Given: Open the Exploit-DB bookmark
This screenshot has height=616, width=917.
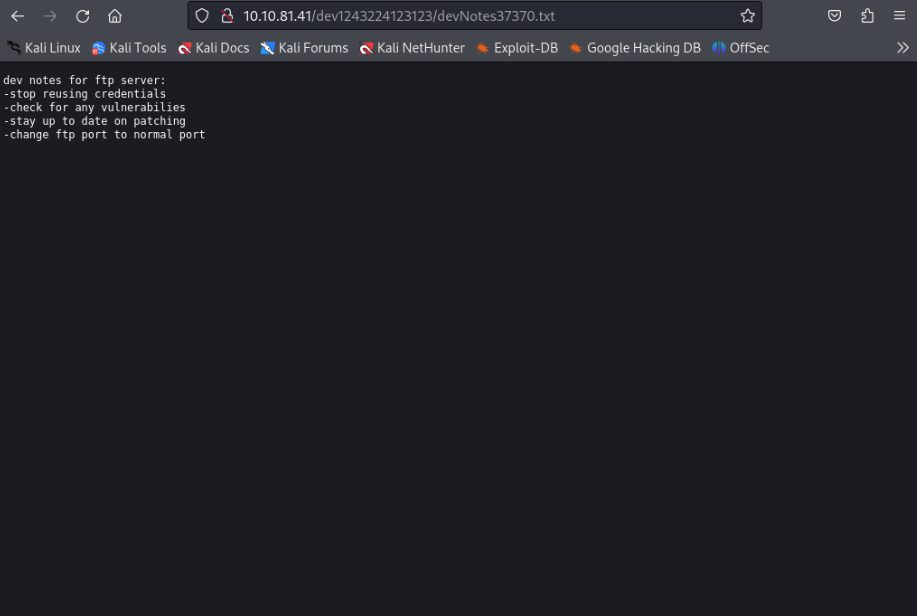Looking at the screenshot, I should coord(517,48).
